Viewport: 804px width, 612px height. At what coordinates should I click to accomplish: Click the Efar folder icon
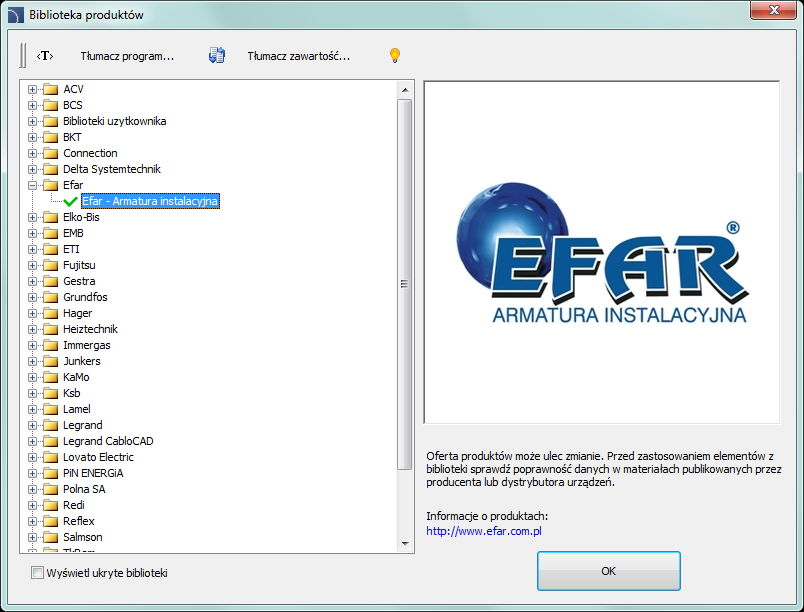coord(50,185)
